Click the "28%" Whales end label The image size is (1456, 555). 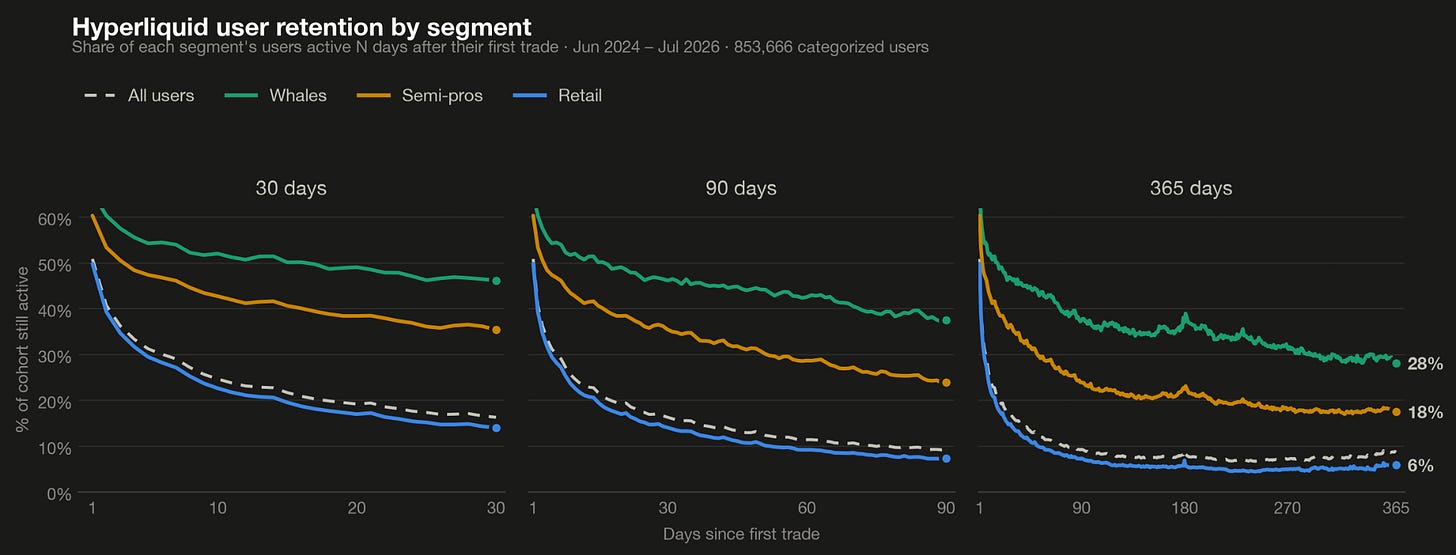tap(1425, 364)
